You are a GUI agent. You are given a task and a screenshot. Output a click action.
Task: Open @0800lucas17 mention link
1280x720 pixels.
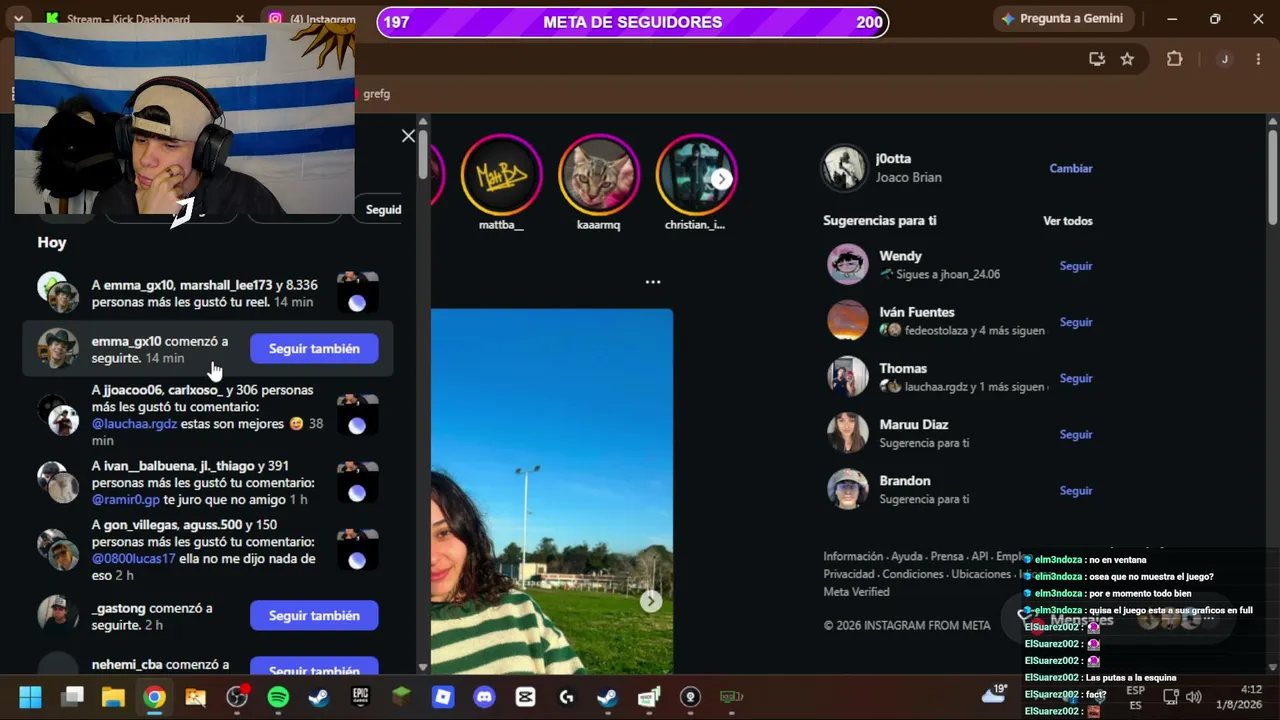(x=134, y=559)
